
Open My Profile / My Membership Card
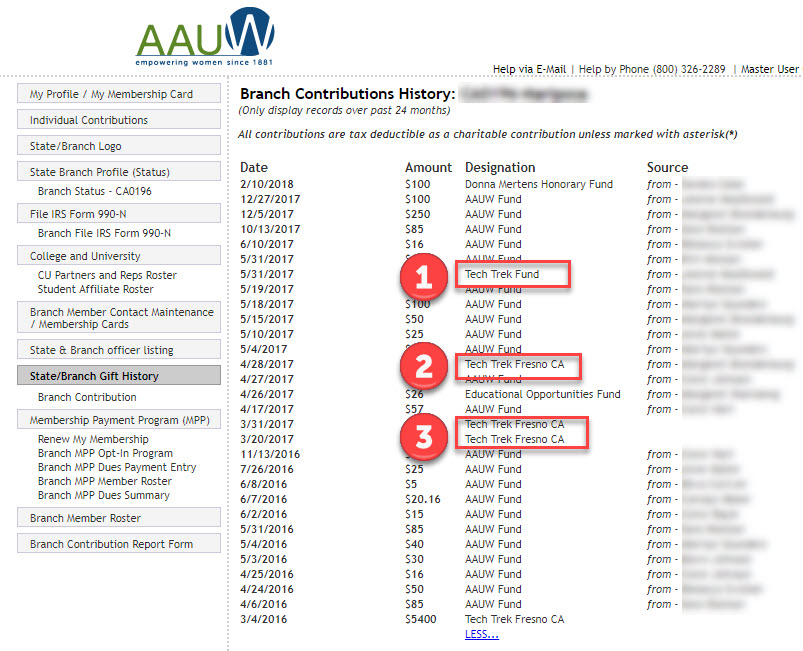tap(119, 94)
